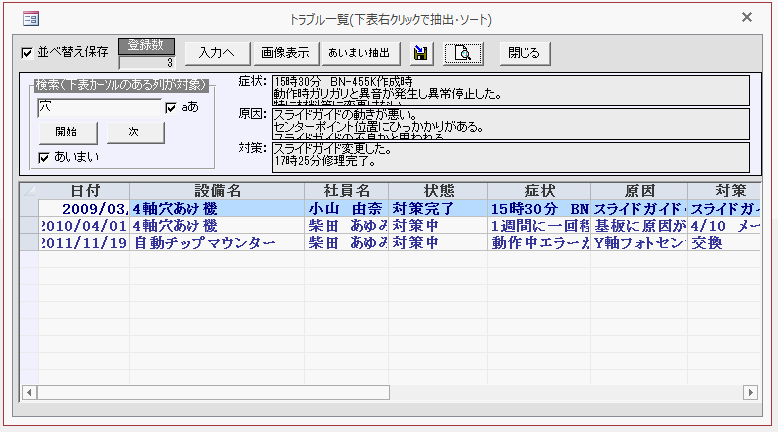
Task: Click 自動チップマウンター equipment cell
Action: (217, 243)
